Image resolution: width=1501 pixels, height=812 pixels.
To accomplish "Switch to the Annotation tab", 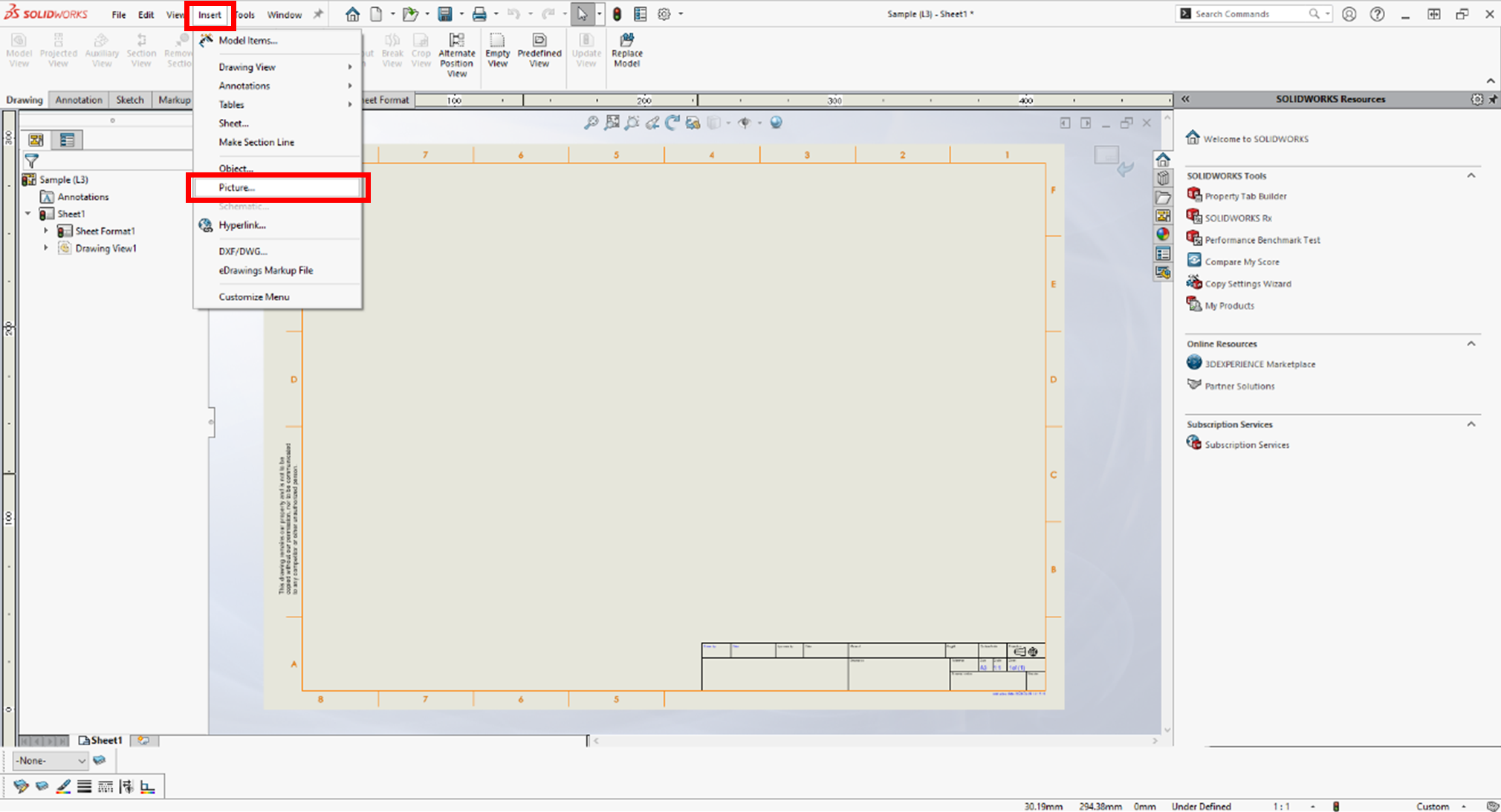I will click(x=78, y=100).
